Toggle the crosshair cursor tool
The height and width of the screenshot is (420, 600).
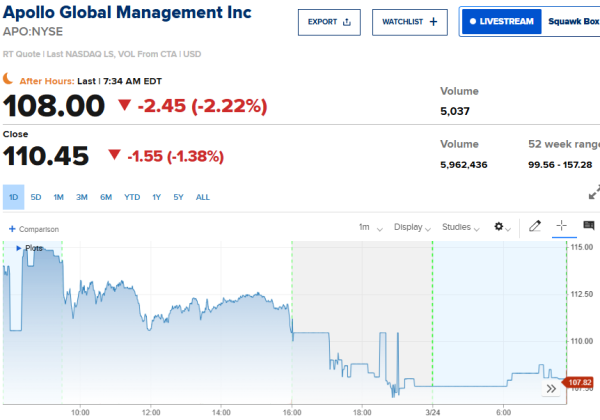[x=562, y=227]
